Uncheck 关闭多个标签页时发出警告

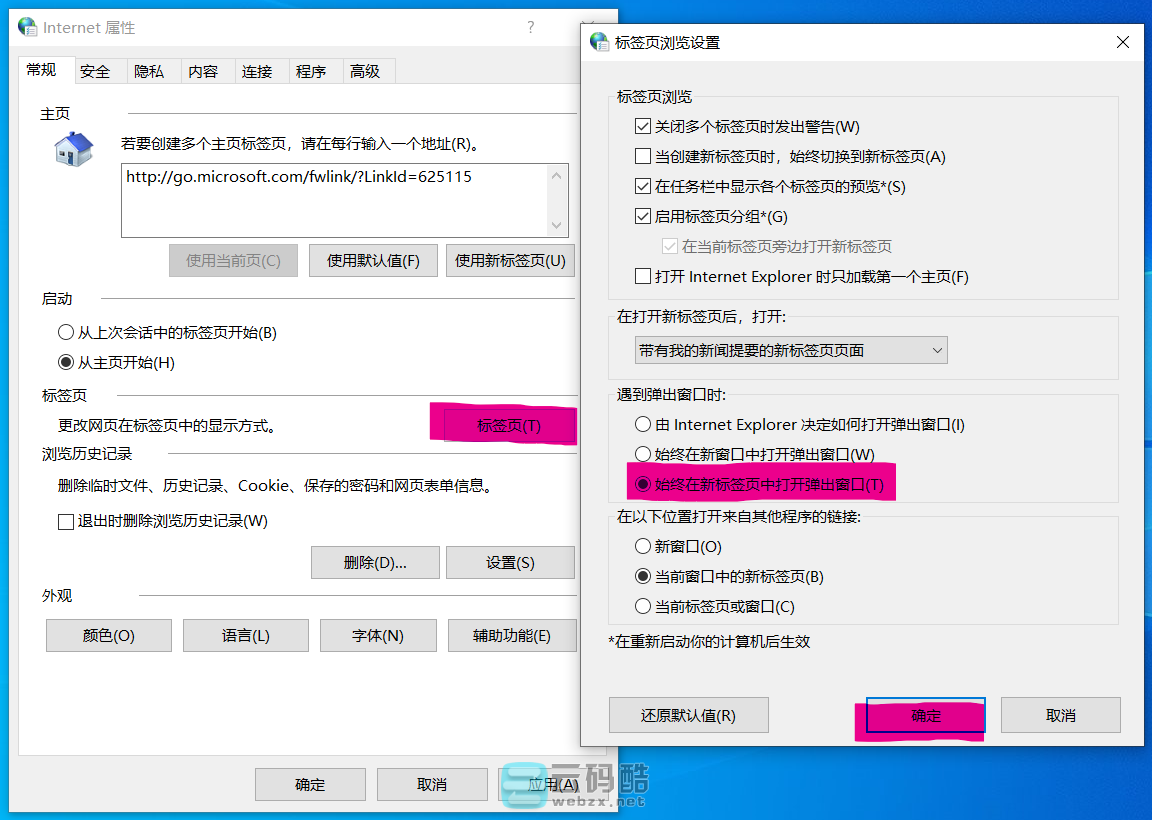pos(641,126)
